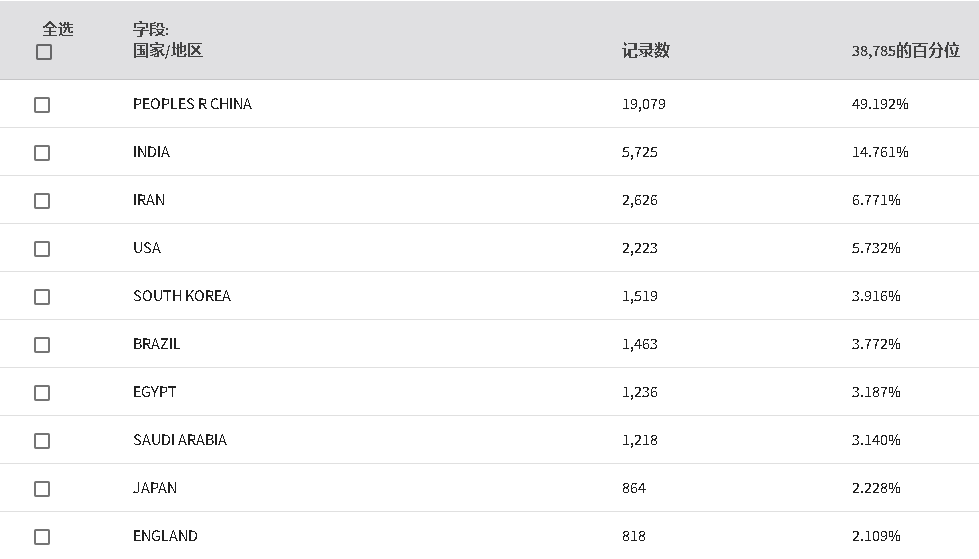Image resolution: width=979 pixels, height=559 pixels.
Task: Click the 5,725 record count for India
Action: 639,152
